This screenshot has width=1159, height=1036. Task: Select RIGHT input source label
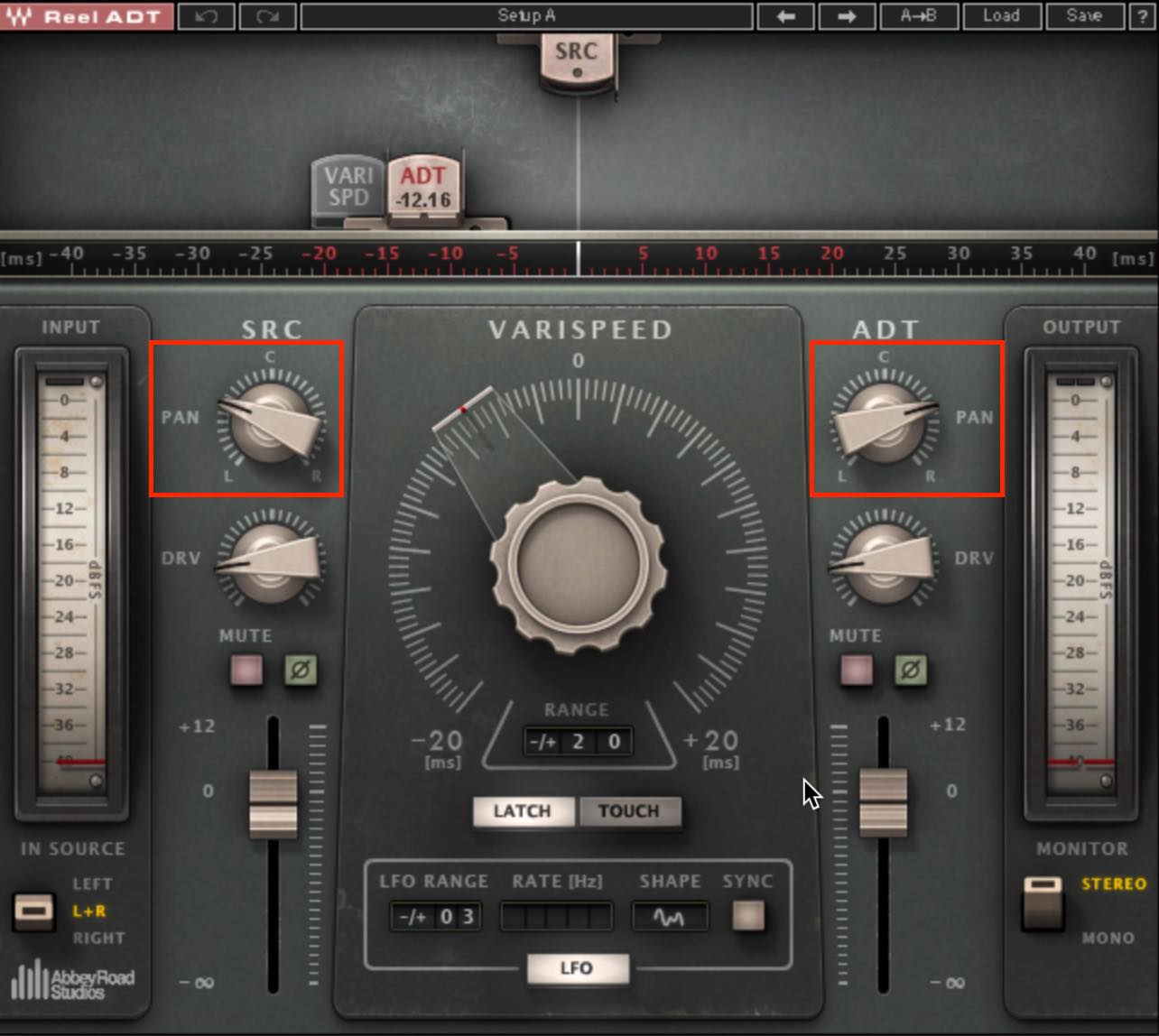(x=98, y=939)
